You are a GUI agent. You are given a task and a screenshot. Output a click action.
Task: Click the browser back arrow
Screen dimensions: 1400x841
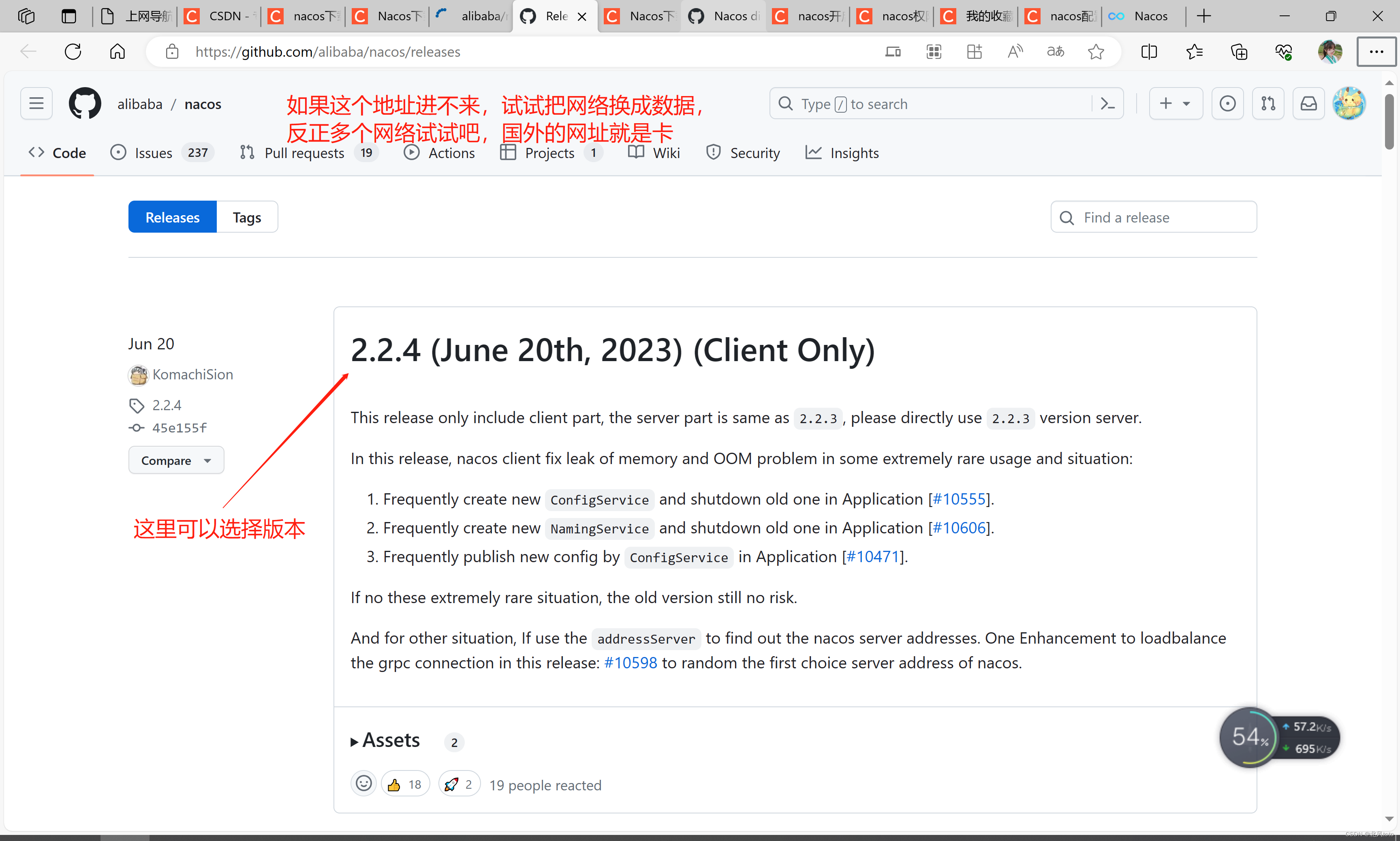click(28, 51)
